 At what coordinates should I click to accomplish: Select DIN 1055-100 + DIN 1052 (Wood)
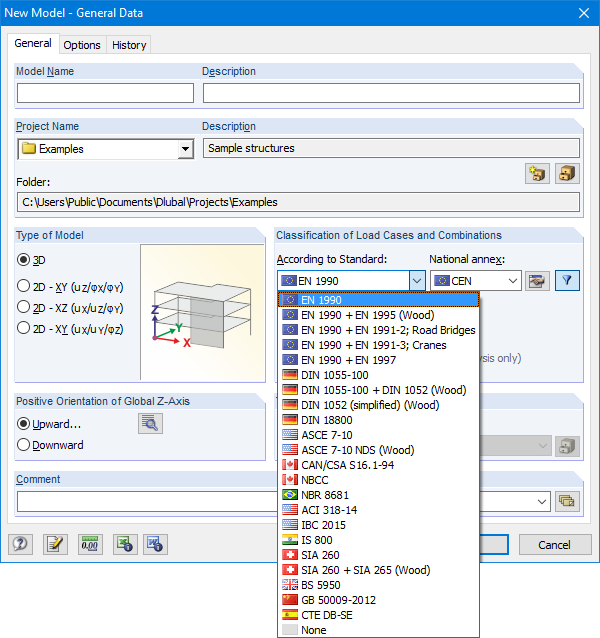[378, 390]
